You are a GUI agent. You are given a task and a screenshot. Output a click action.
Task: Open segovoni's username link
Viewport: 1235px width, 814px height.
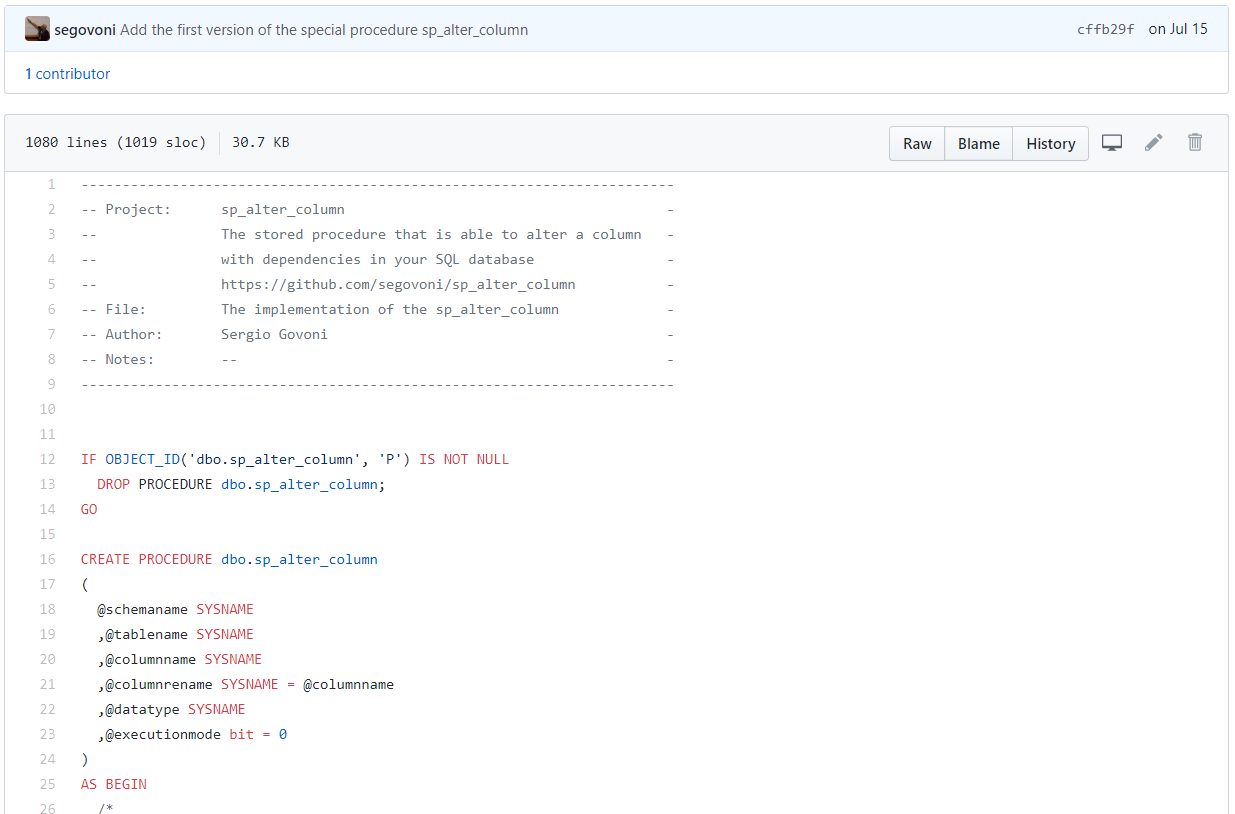85,29
